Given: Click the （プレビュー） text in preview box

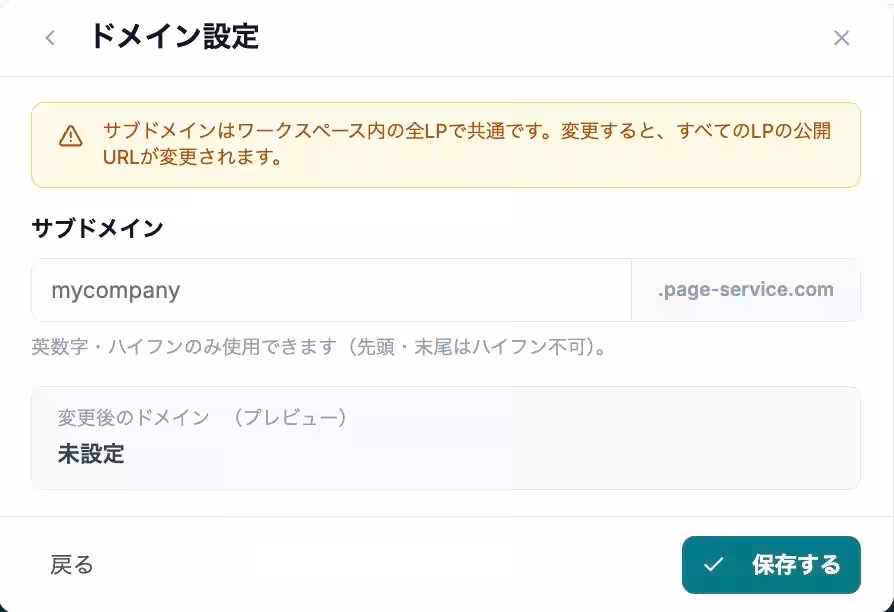Looking at the screenshot, I should click(290, 418).
